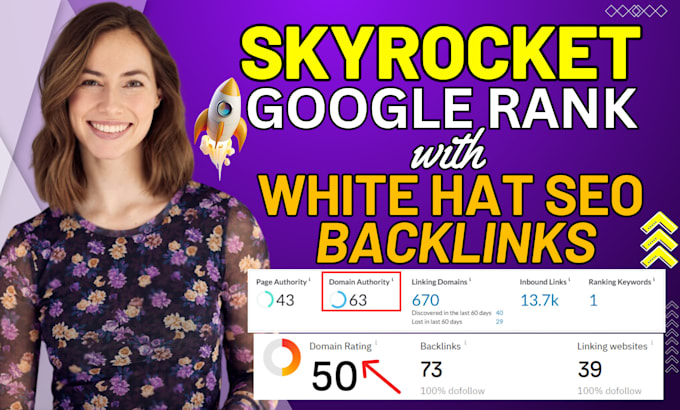Open the Ranking Keywords value 1
This screenshot has height=410, width=680.
(x=593, y=300)
